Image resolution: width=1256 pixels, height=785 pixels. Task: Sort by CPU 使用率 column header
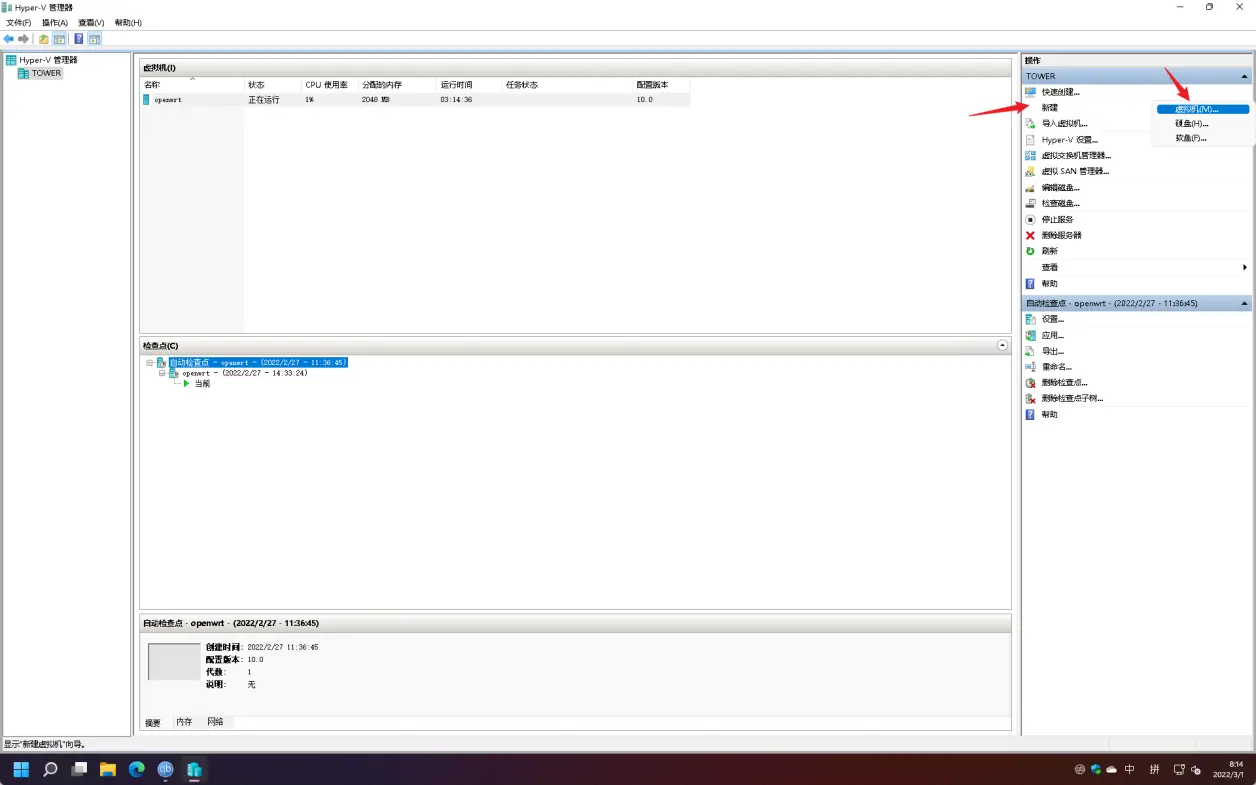pos(329,85)
